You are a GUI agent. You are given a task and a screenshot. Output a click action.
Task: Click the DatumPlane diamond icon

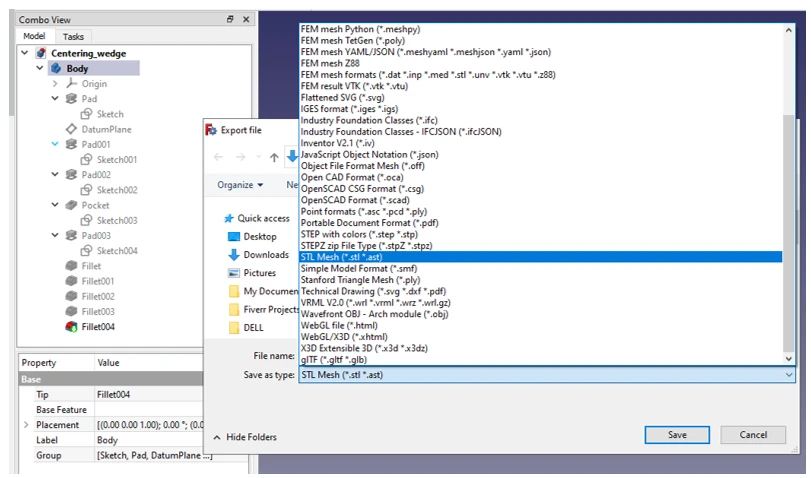click(x=71, y=129)
